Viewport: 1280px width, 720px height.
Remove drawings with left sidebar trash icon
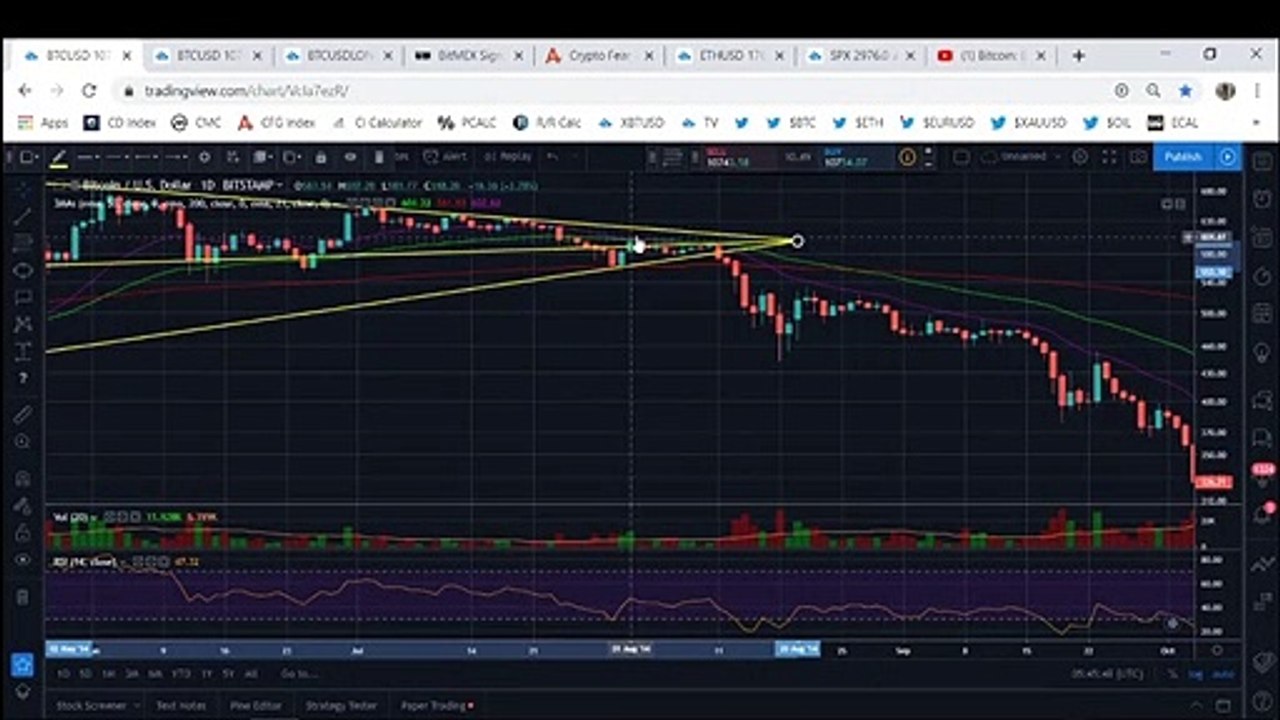click(23, 597)
